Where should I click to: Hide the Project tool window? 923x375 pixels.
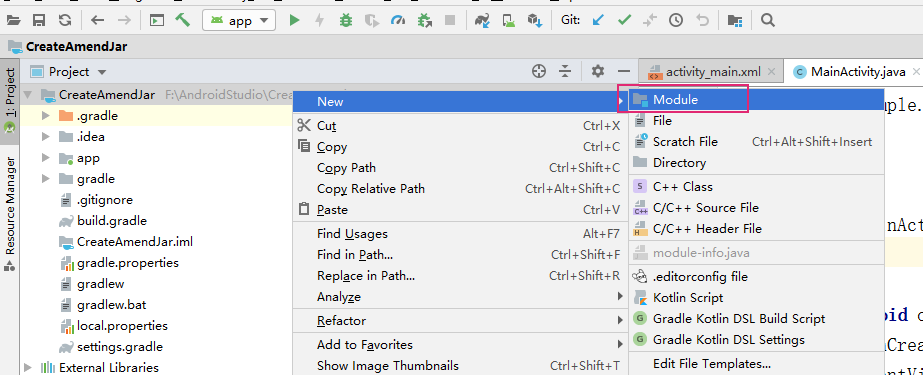[x=624, y=72]
